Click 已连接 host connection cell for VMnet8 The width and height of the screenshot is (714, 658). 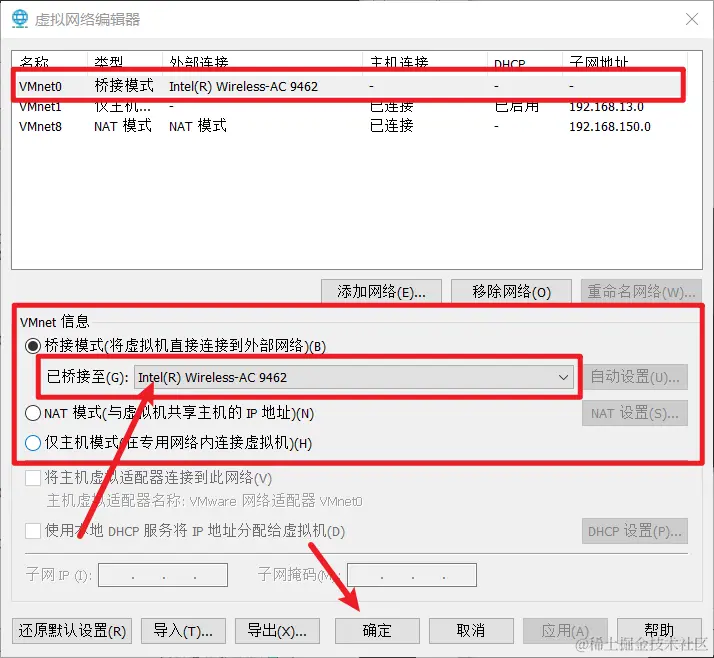point(391,126)
